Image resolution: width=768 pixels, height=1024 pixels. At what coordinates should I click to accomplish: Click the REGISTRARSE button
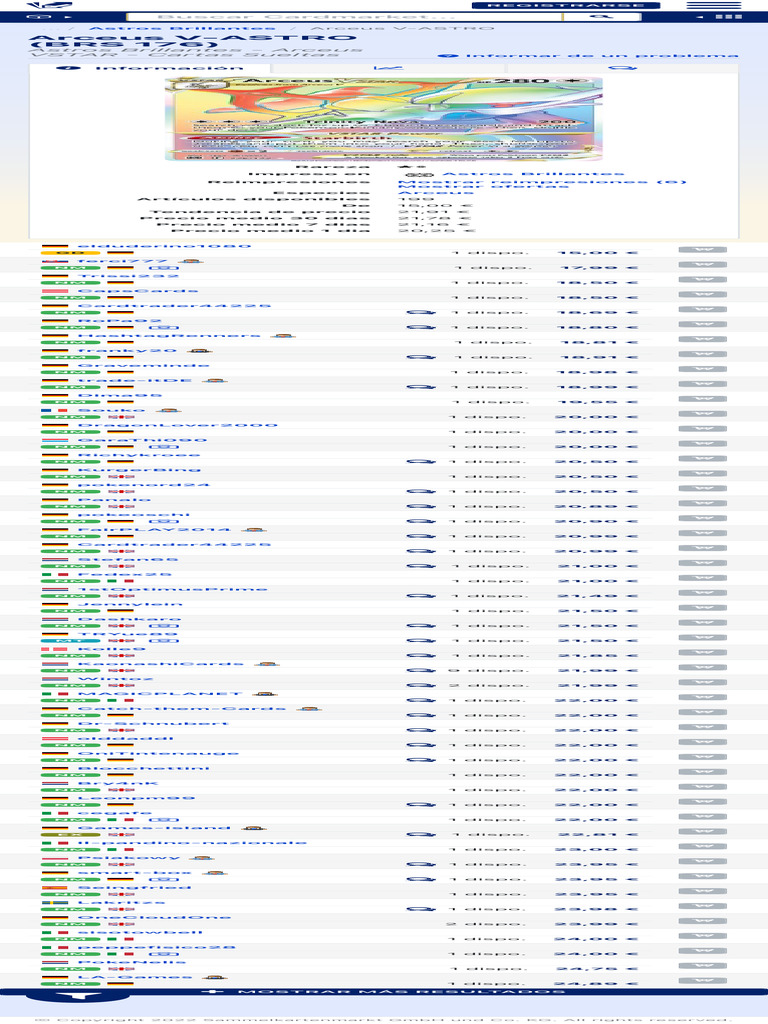pyautogui.click(x=566, y=5)
